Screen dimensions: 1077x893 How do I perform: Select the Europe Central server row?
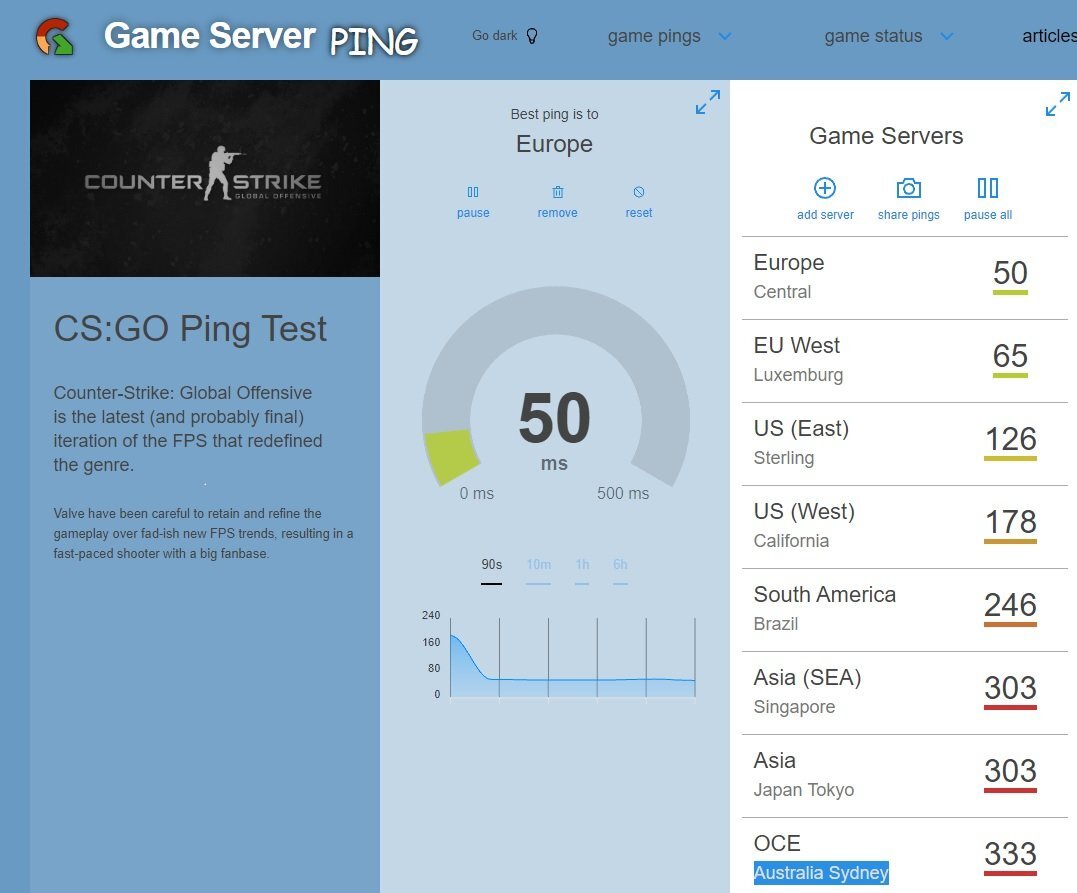[x=905, y=278]
